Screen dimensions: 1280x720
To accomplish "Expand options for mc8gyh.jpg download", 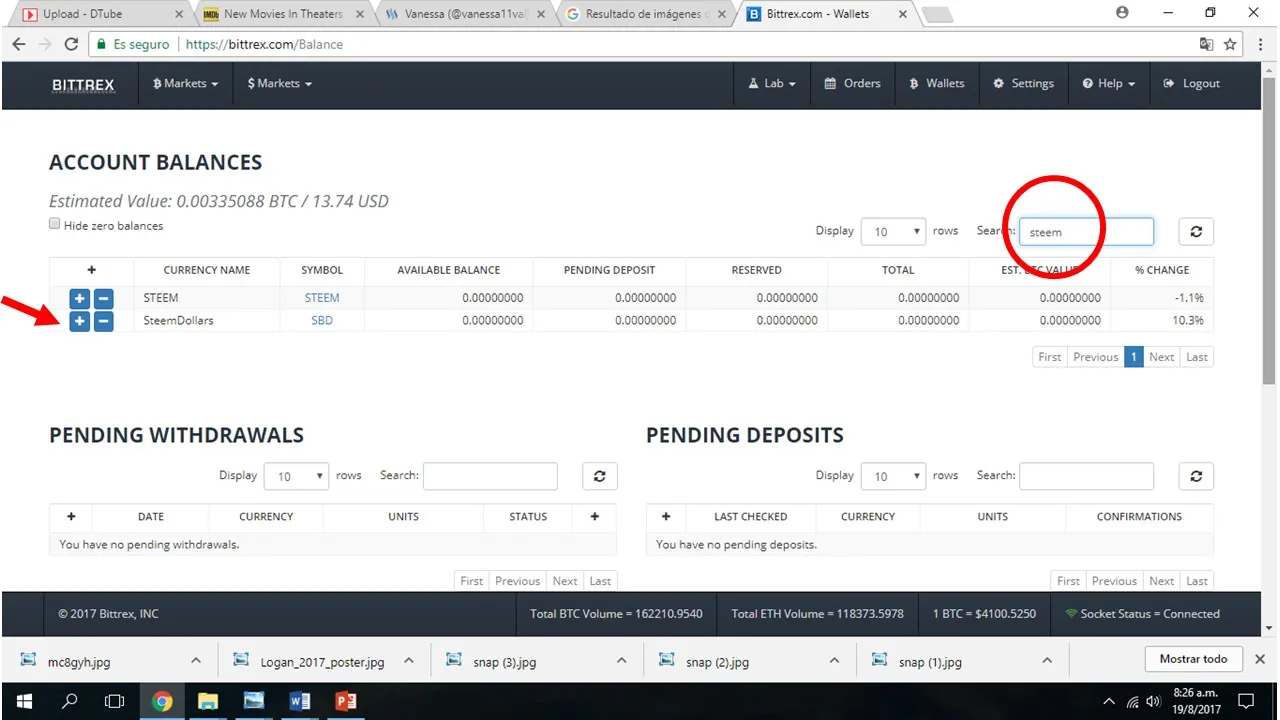I will coord(196,661).
